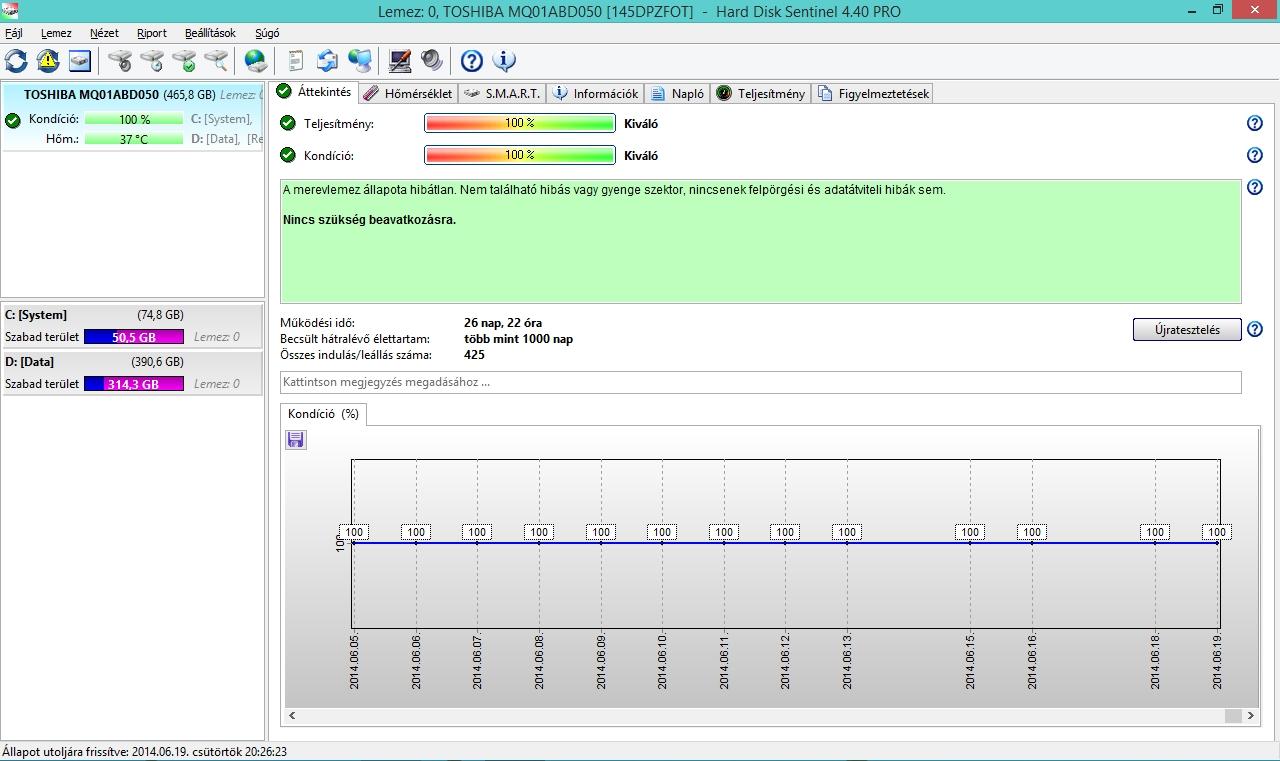Viewport: 1280px width, 761px height.
Task: Click the hard disk icon with clock
Action: pyautogui.click(x=152, y=61)
